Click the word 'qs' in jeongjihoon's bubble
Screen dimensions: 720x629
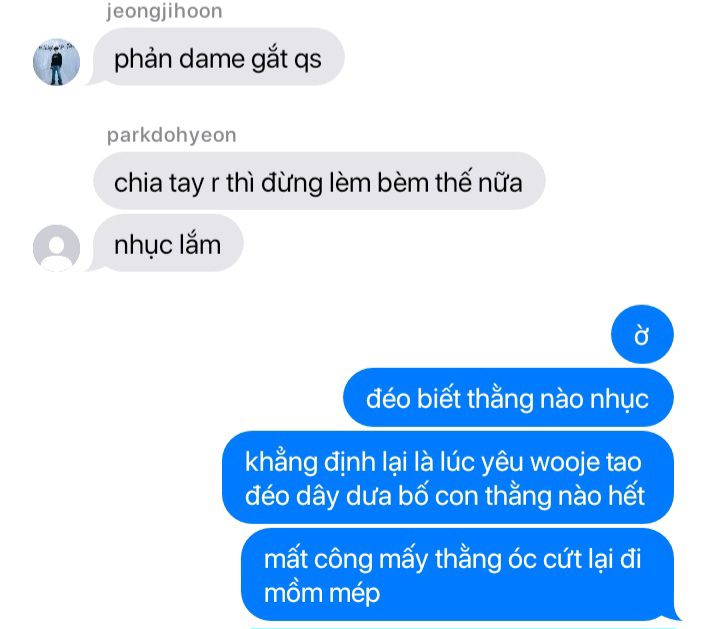(x=308, y=61)
